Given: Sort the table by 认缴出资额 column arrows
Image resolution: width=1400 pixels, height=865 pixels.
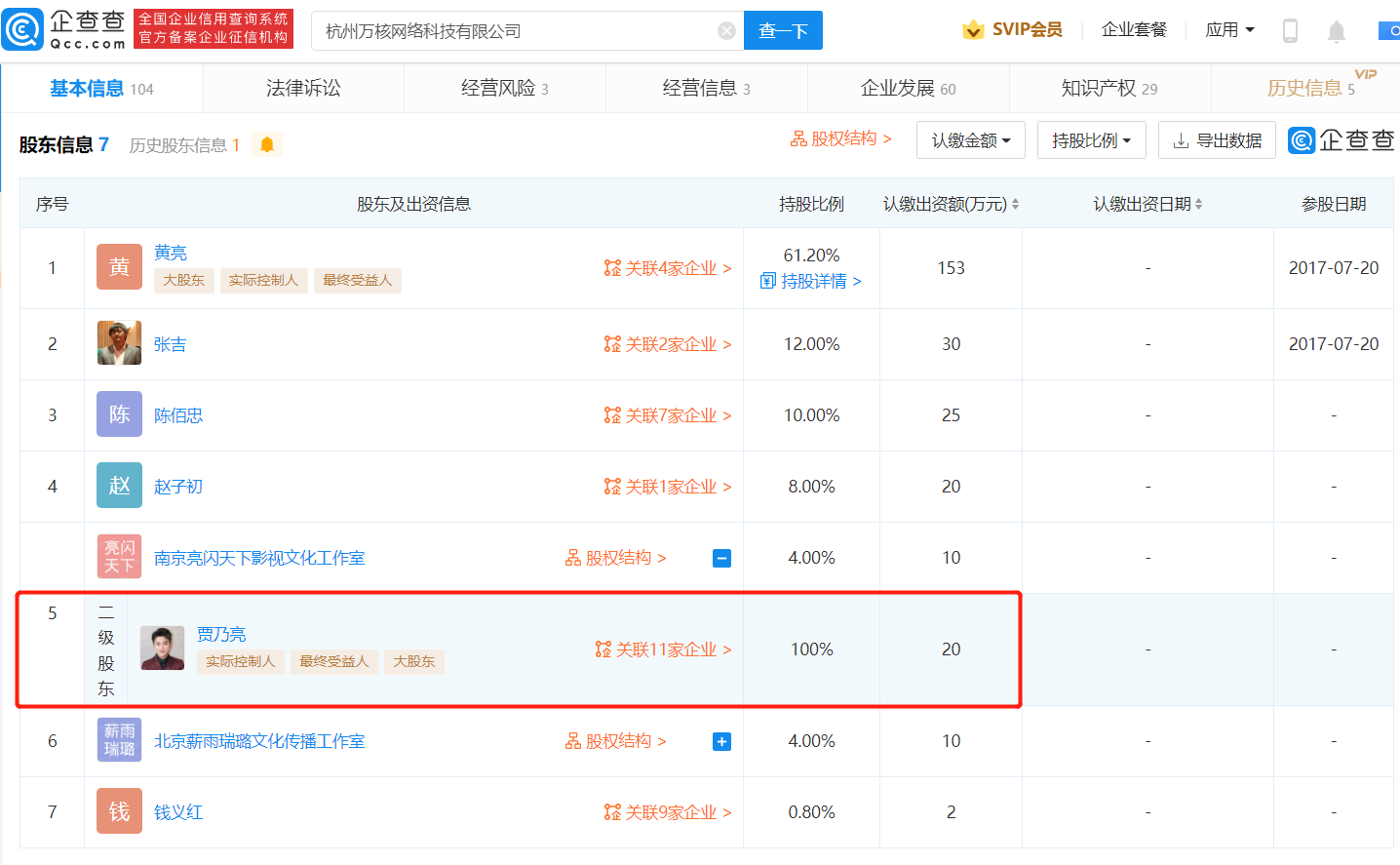Looking at the screenshot, I should pos(1015,204).
